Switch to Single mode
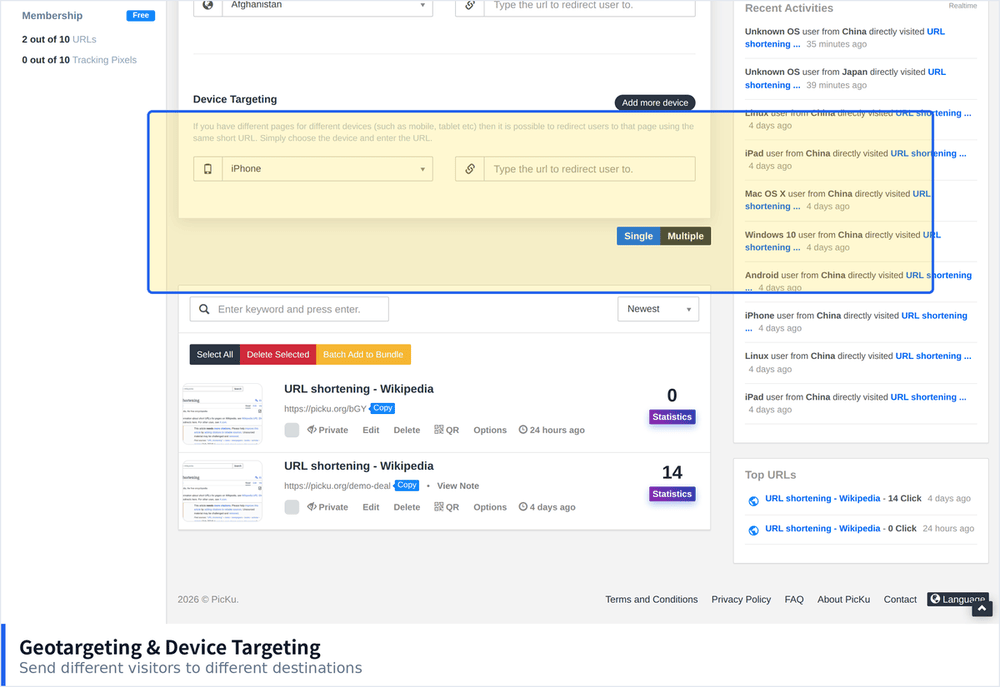Image resolution: width=1000 pixels, height=687 pixels. 638,236
